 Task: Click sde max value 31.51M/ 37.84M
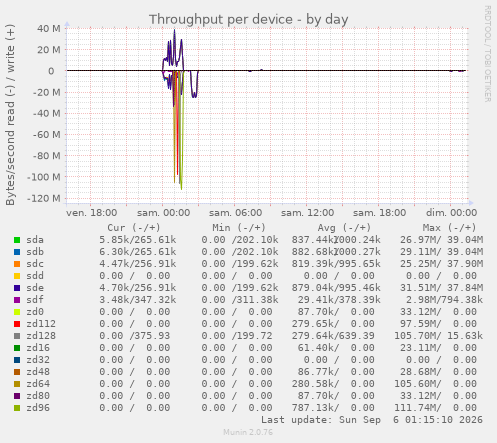point(441,288)
